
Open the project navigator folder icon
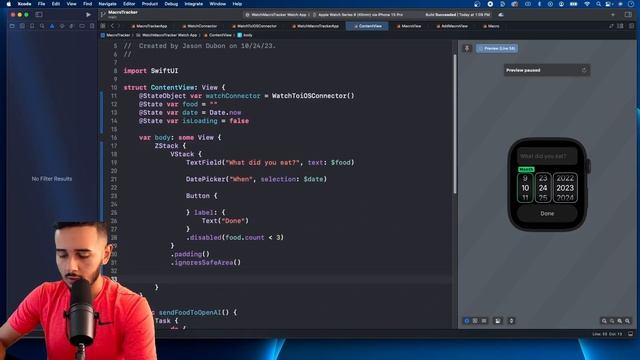coord(12,26)
